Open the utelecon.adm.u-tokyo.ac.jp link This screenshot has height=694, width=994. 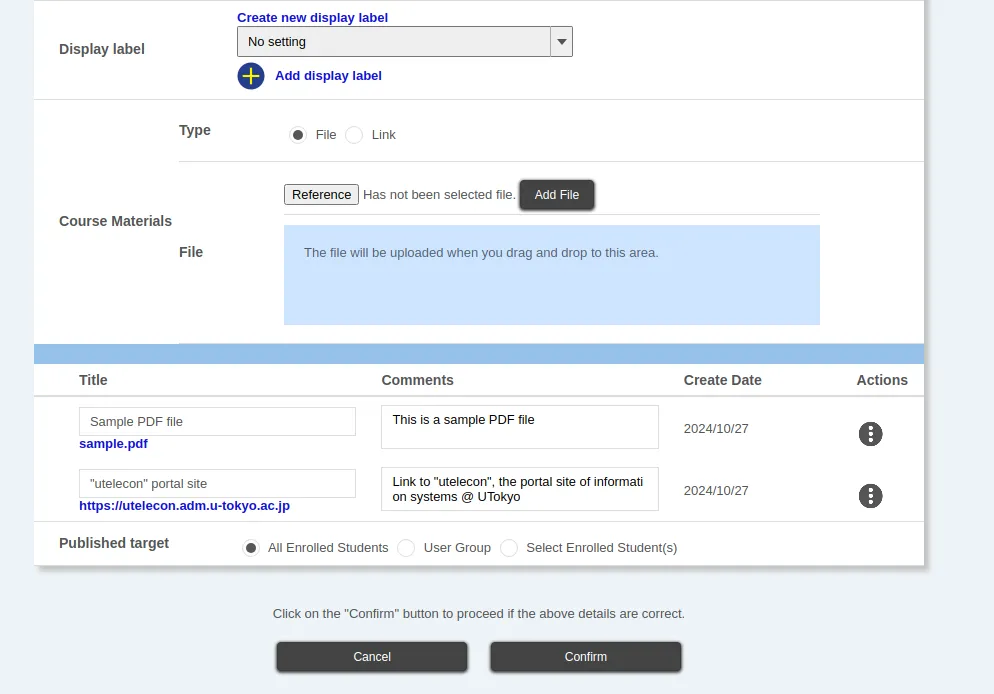tap(184, 506)
